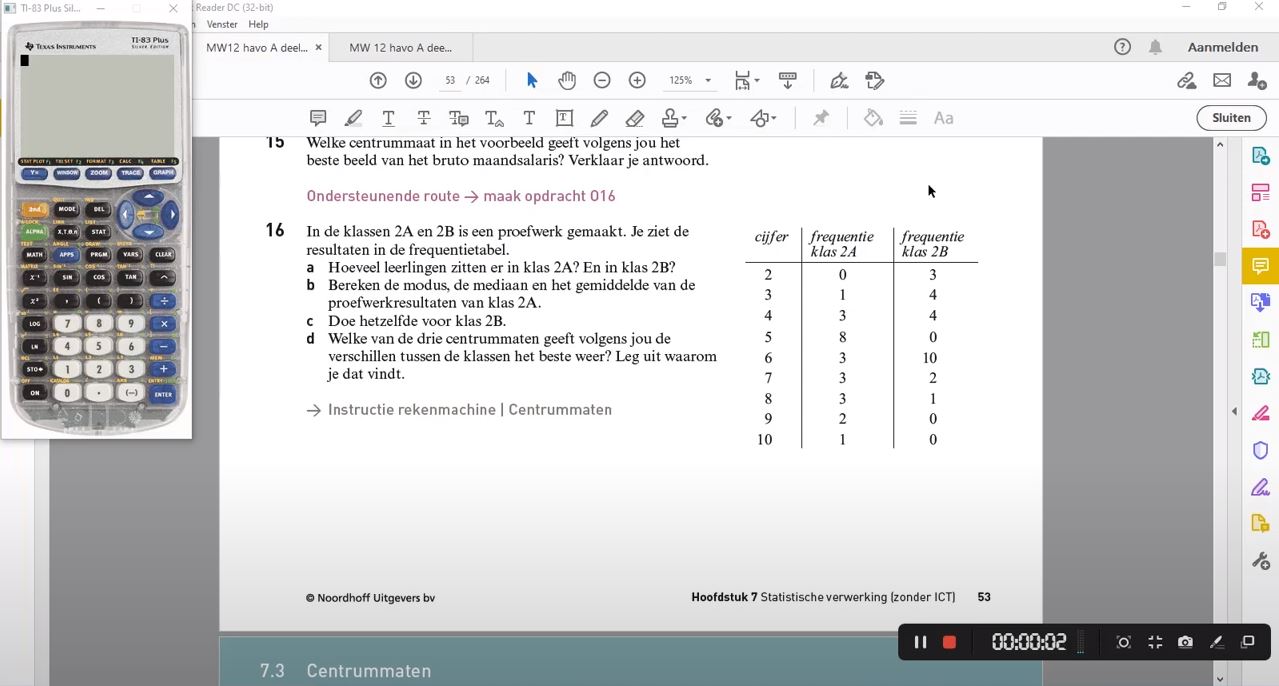Zoom in with the plus circle
The image size is (1279, 686).
tap(637, 80)
